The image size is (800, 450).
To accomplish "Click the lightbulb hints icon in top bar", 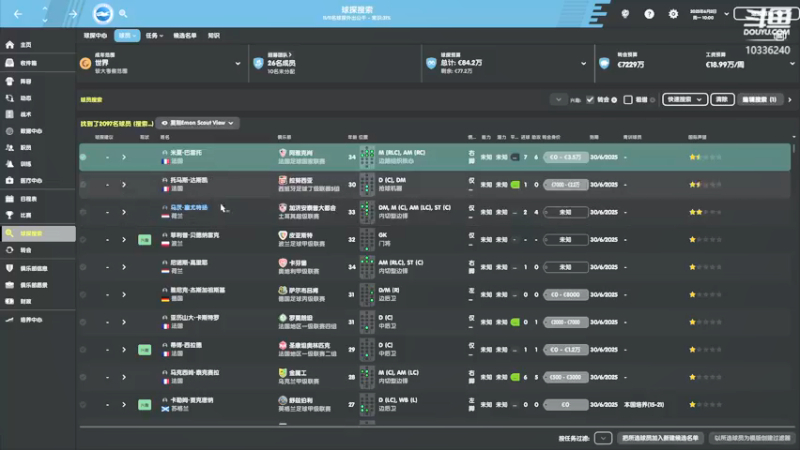I will [625, 14].
